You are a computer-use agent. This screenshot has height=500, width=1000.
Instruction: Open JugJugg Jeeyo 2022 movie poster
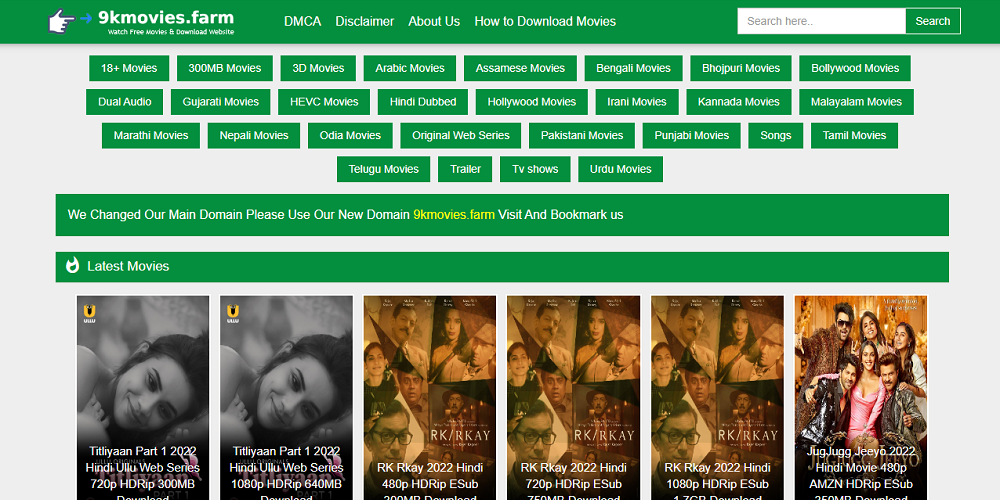pos(861,397)
